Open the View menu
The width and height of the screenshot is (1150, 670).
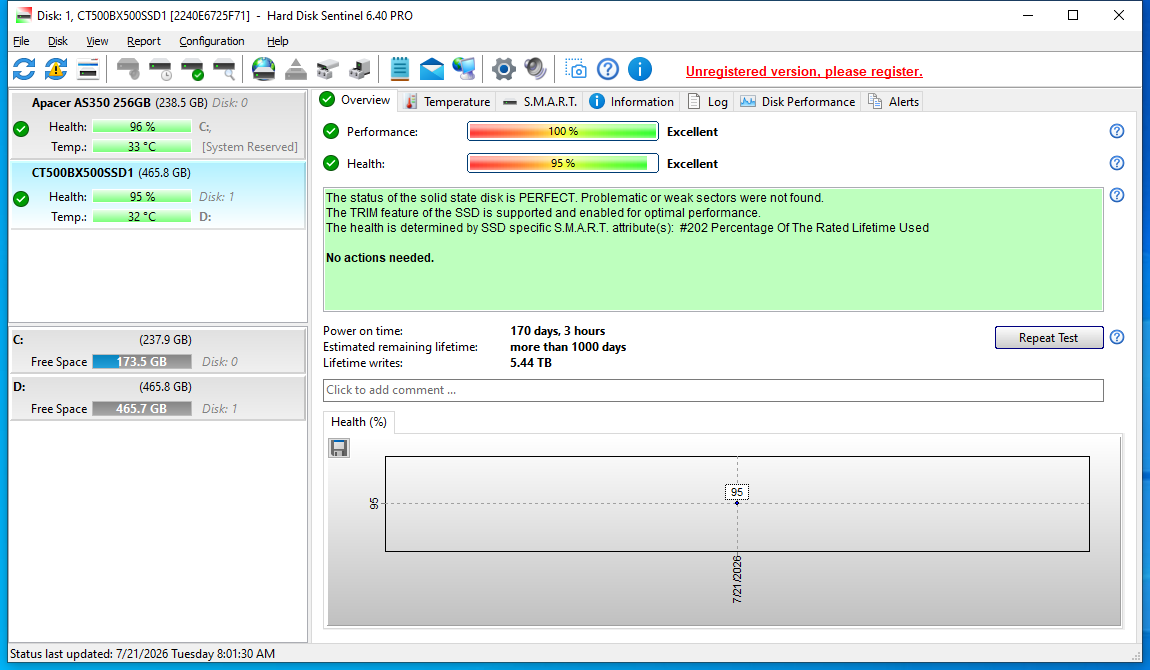97,41
